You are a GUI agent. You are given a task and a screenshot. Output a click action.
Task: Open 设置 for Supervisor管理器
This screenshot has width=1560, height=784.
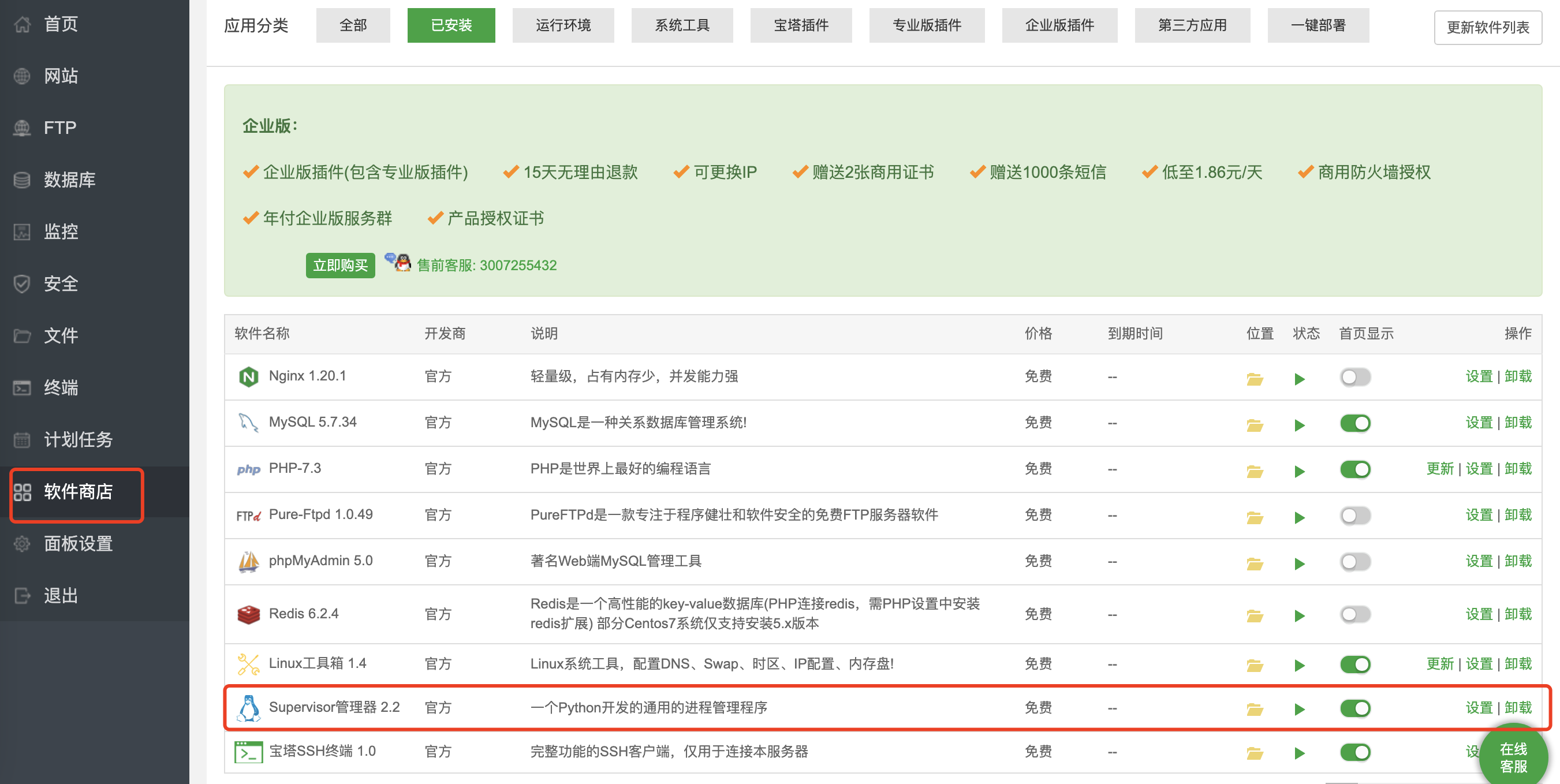point(1479,708)
